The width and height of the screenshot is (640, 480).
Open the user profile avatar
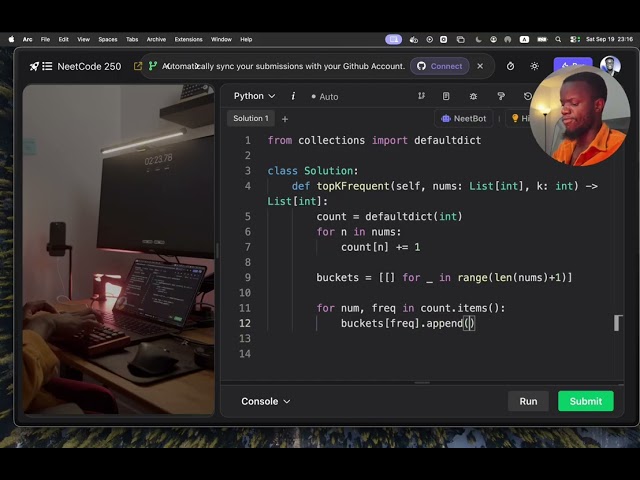tap(610, 65)
